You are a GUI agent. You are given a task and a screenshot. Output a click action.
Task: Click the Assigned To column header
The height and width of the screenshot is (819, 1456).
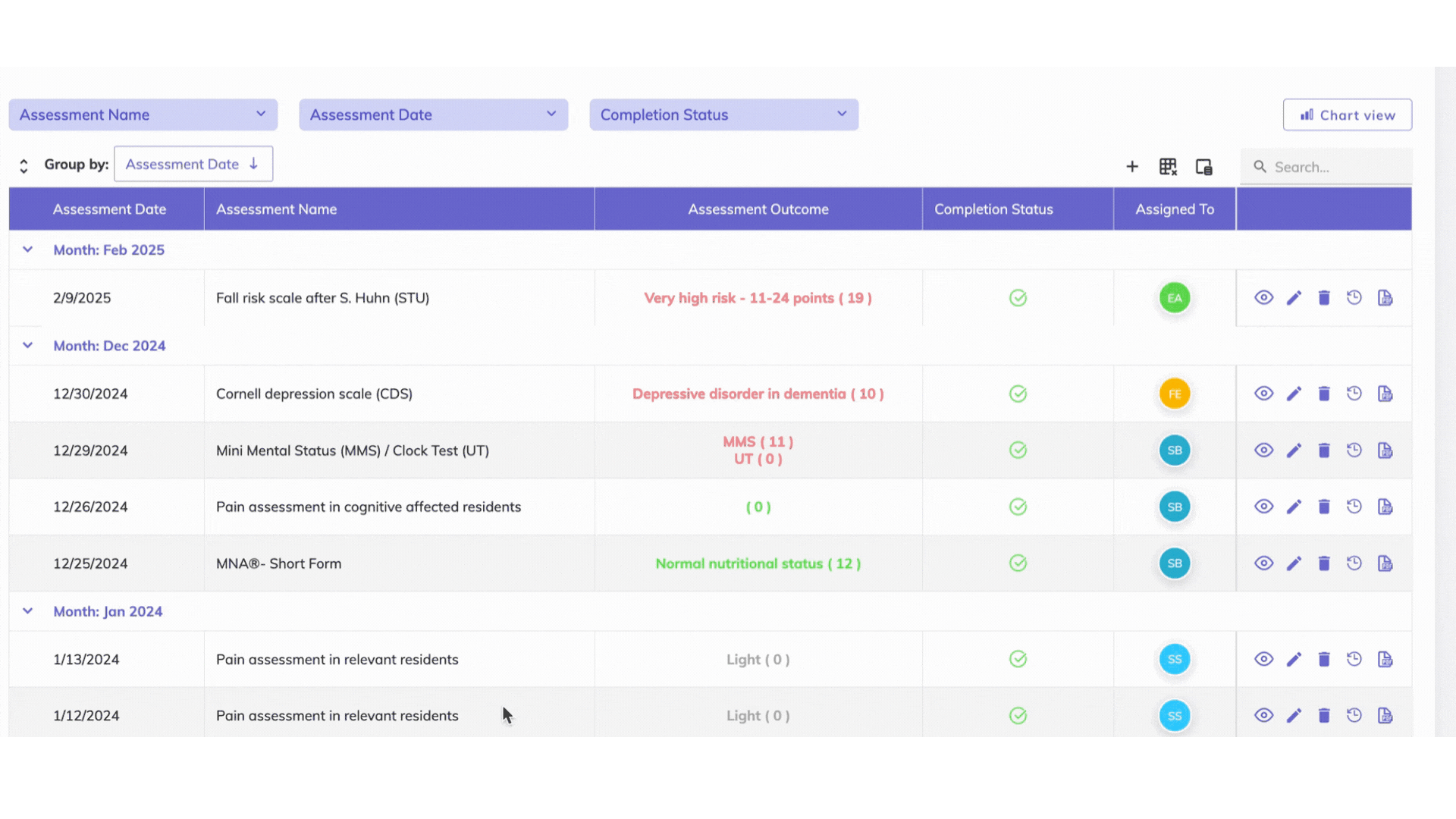[x=1174, y=209]
